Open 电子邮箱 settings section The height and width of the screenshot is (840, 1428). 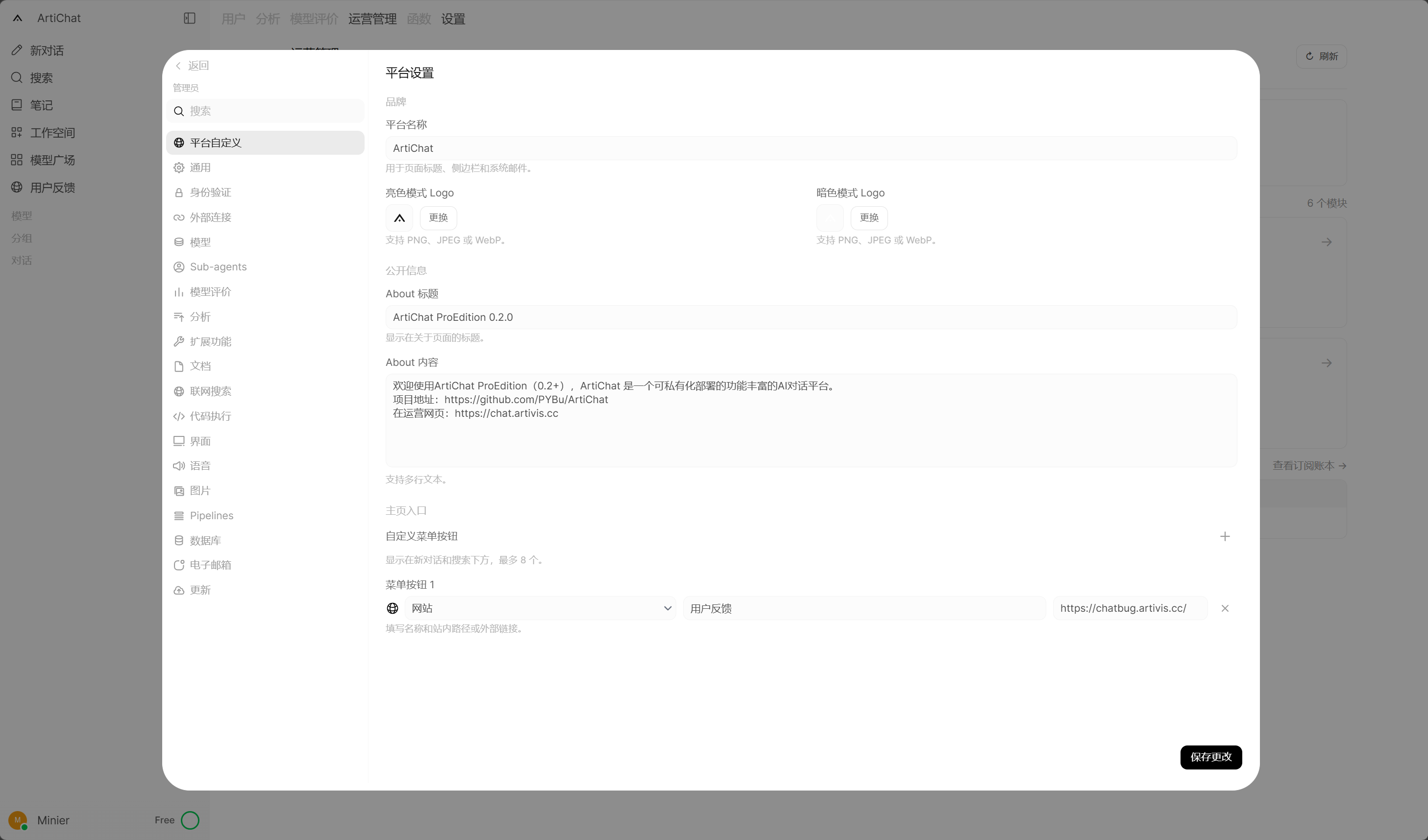(x=265, y=565)
